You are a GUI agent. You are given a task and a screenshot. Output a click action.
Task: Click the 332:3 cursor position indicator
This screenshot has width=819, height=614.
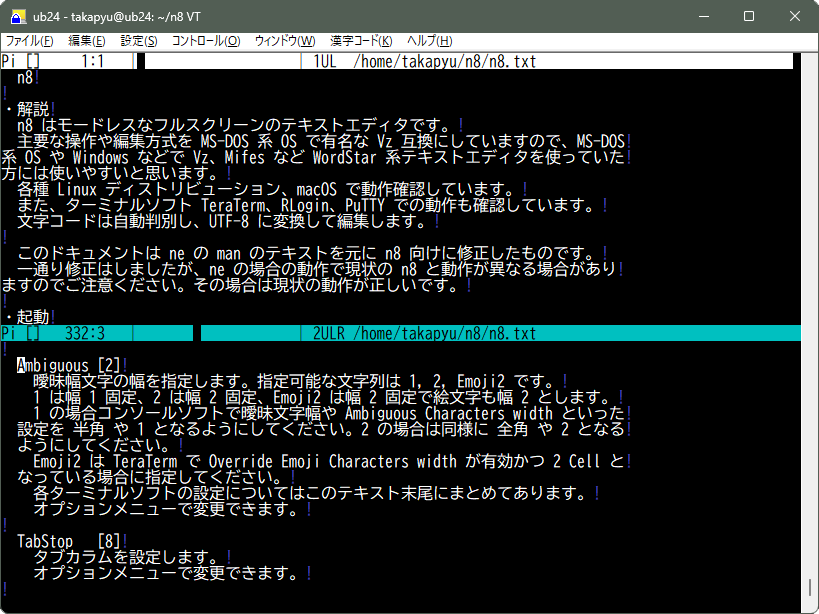pyautogui.click(x=85, y=333)
